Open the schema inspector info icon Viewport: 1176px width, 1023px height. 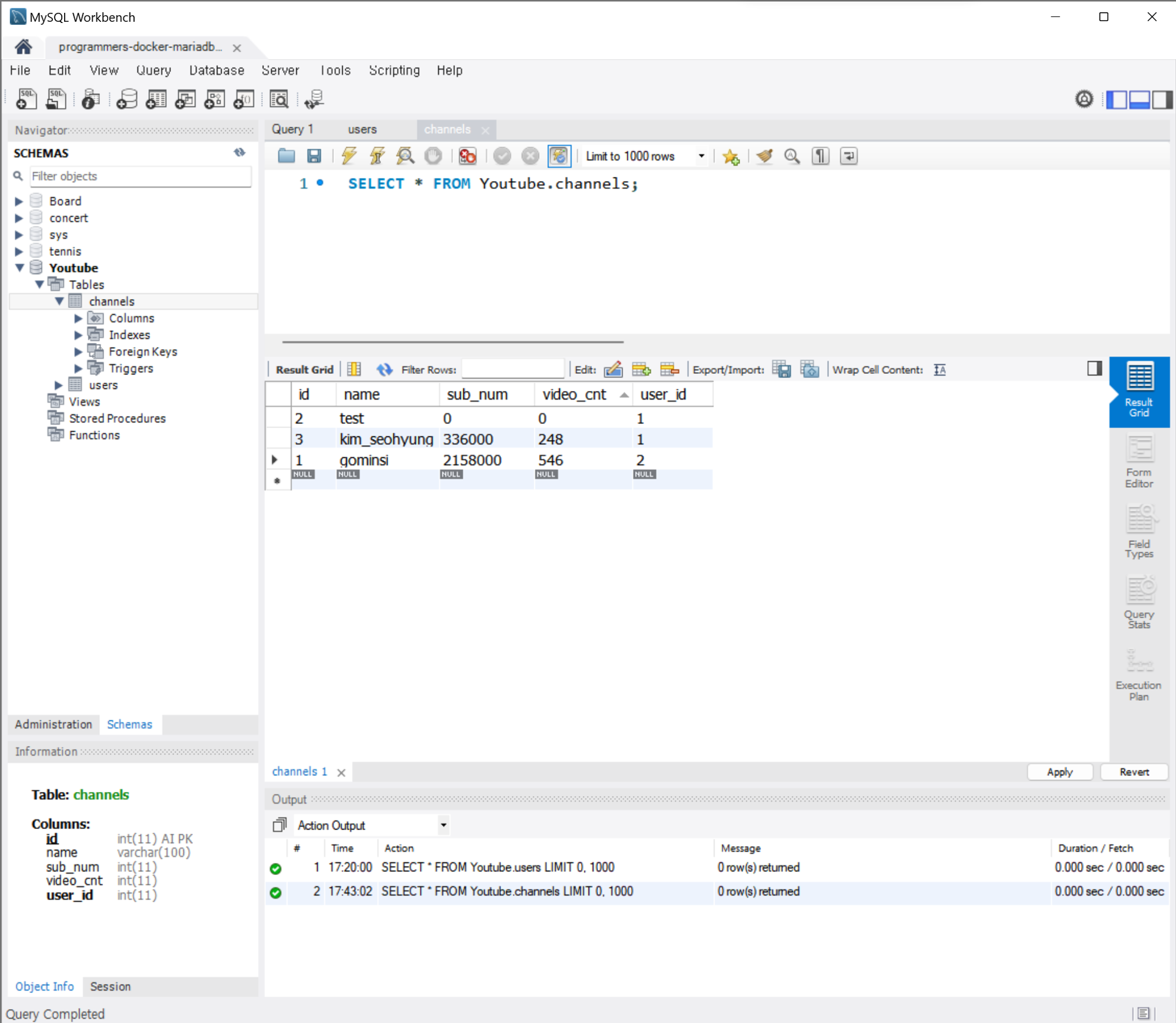click(91, 99)
